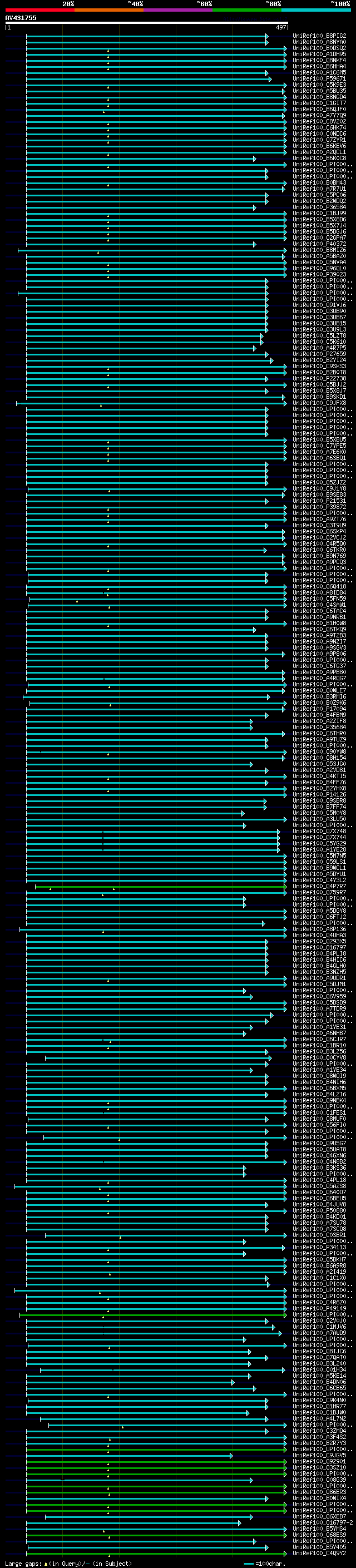Select hit label UniRef100_B0BM43
Screen dimensions: 356x1568
319,182
